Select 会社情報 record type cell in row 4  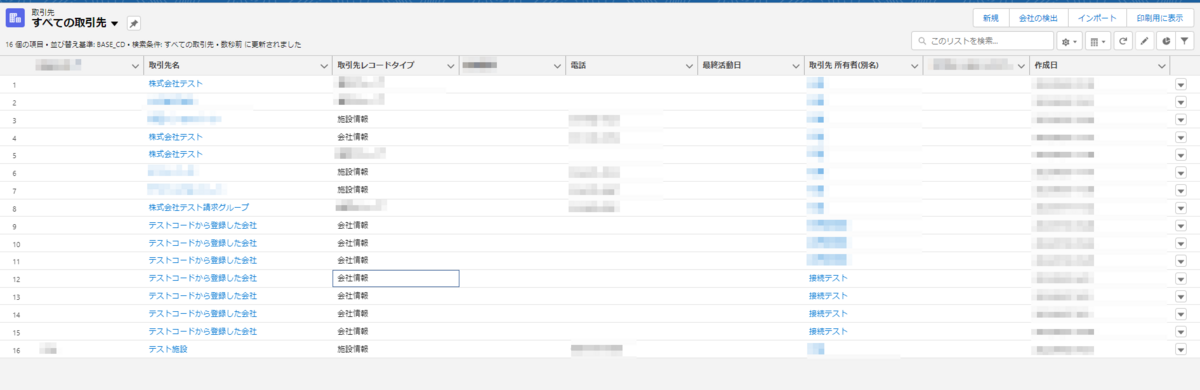(396, 137)
